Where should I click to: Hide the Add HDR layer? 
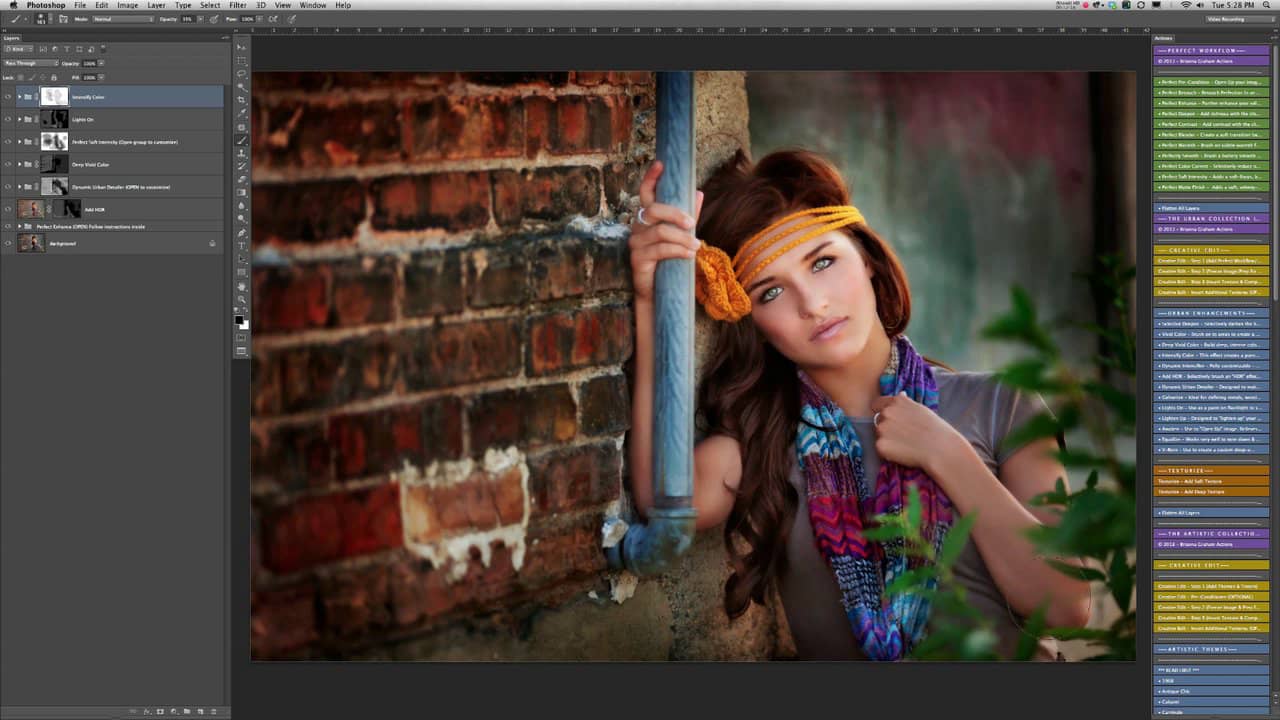[8, 209]
